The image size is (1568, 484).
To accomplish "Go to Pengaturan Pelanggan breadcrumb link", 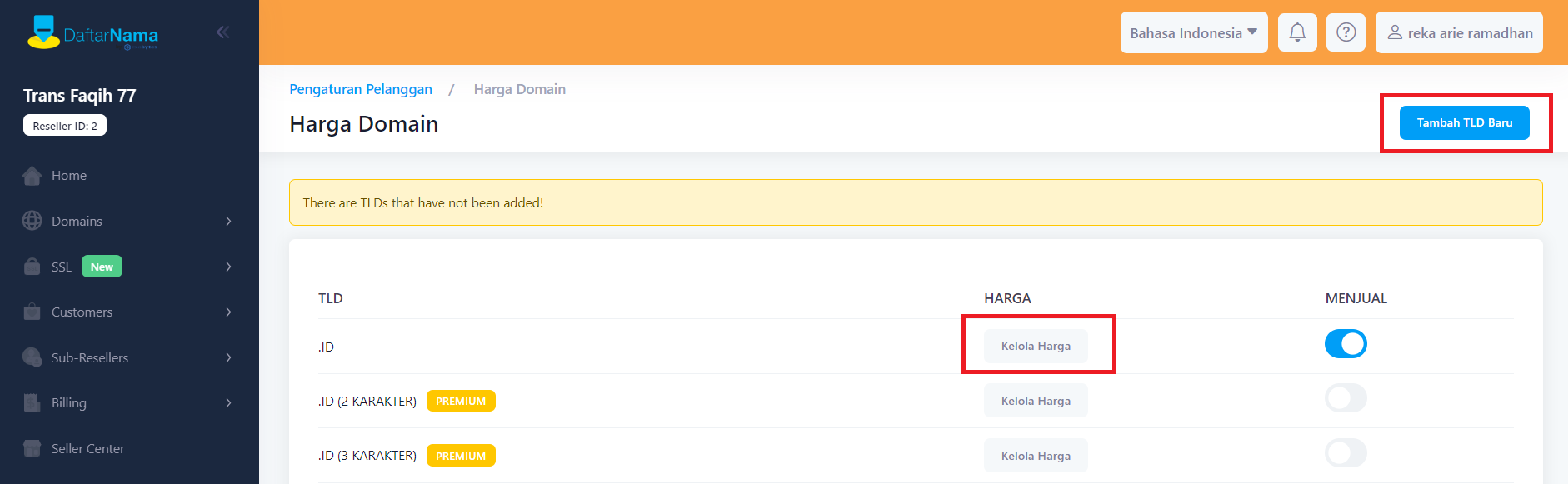I will tap(361, 89).
